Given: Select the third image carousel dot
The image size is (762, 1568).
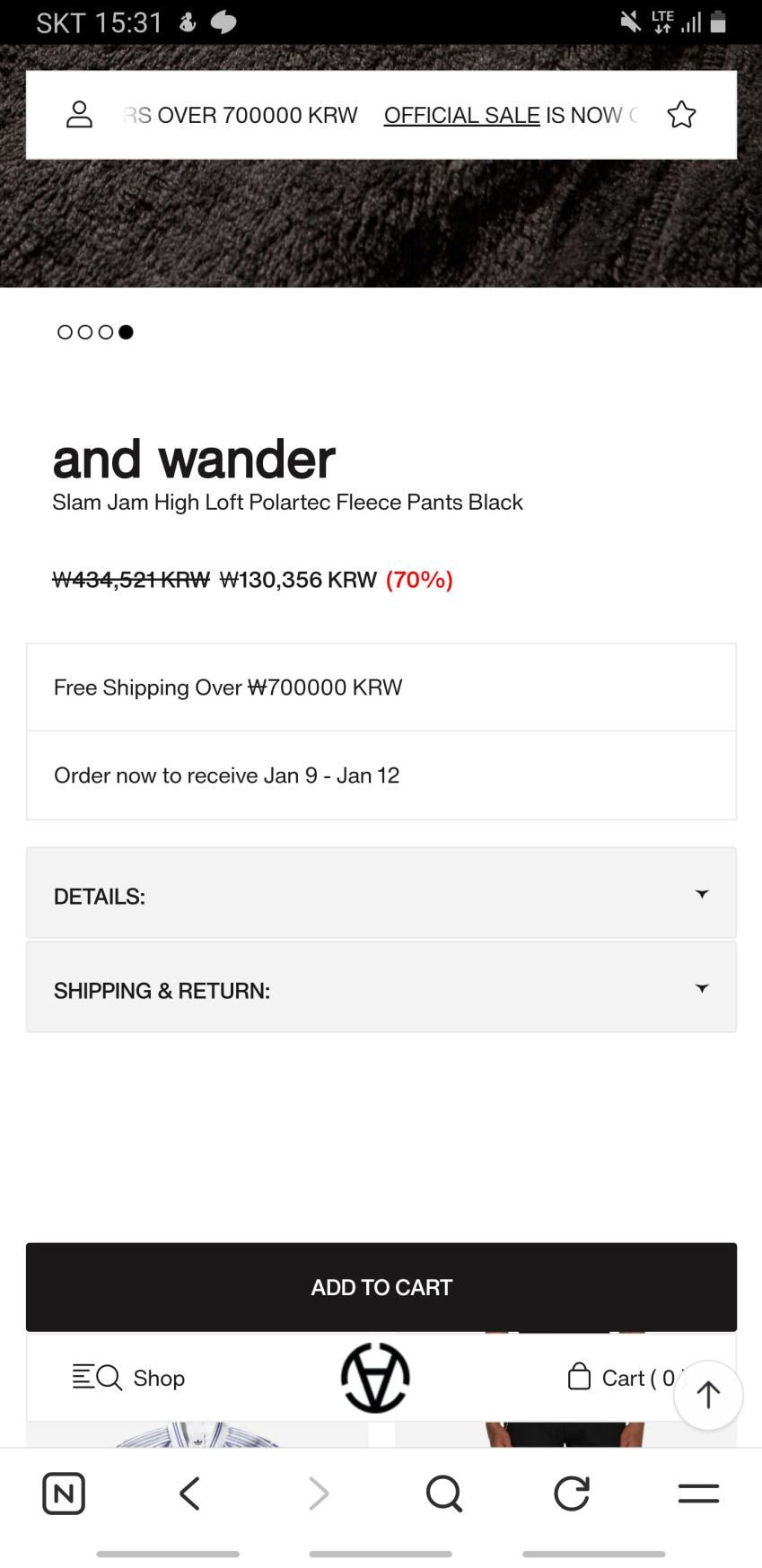Looking at the screenshot, I should (106, 332).
